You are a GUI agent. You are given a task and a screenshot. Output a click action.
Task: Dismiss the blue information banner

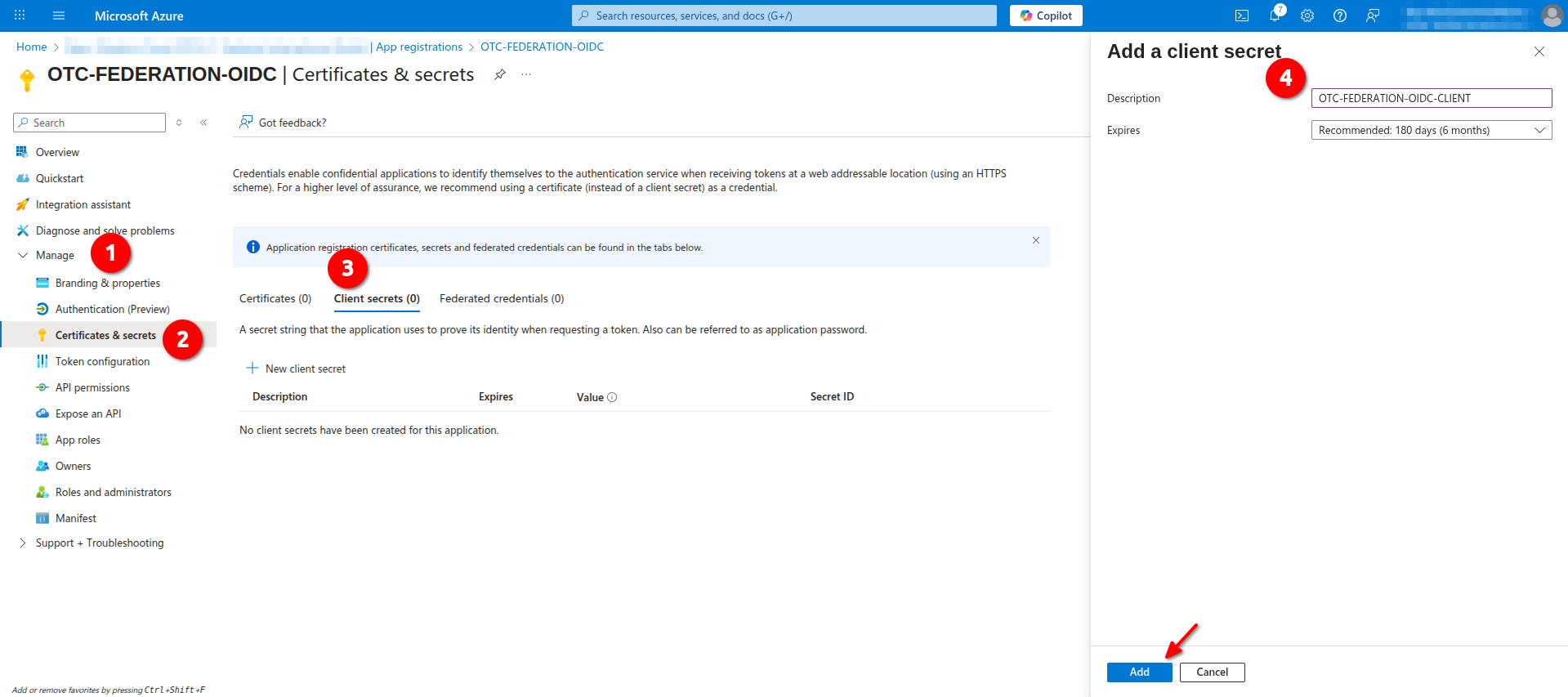tap(1035, 240)
